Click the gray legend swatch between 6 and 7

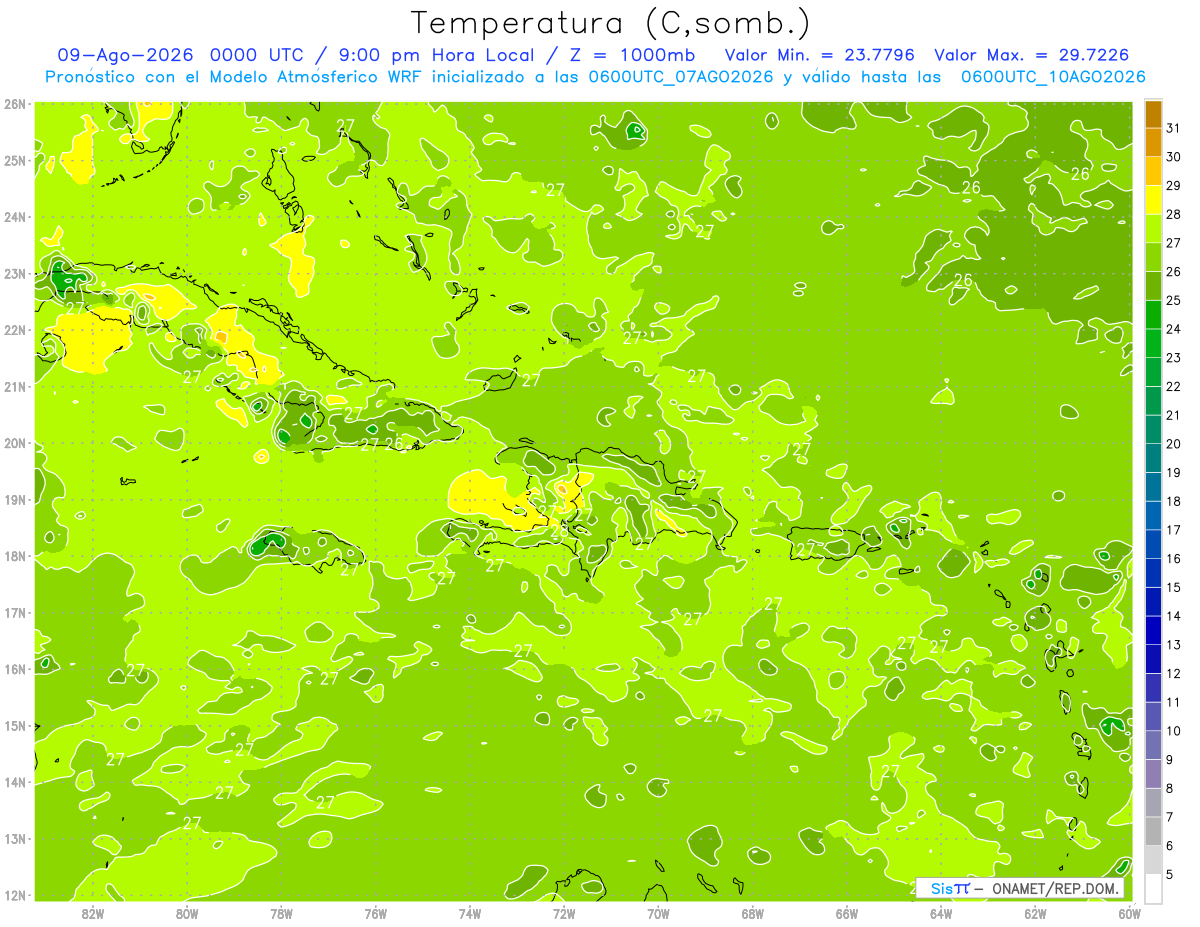tap(1153, 831)
